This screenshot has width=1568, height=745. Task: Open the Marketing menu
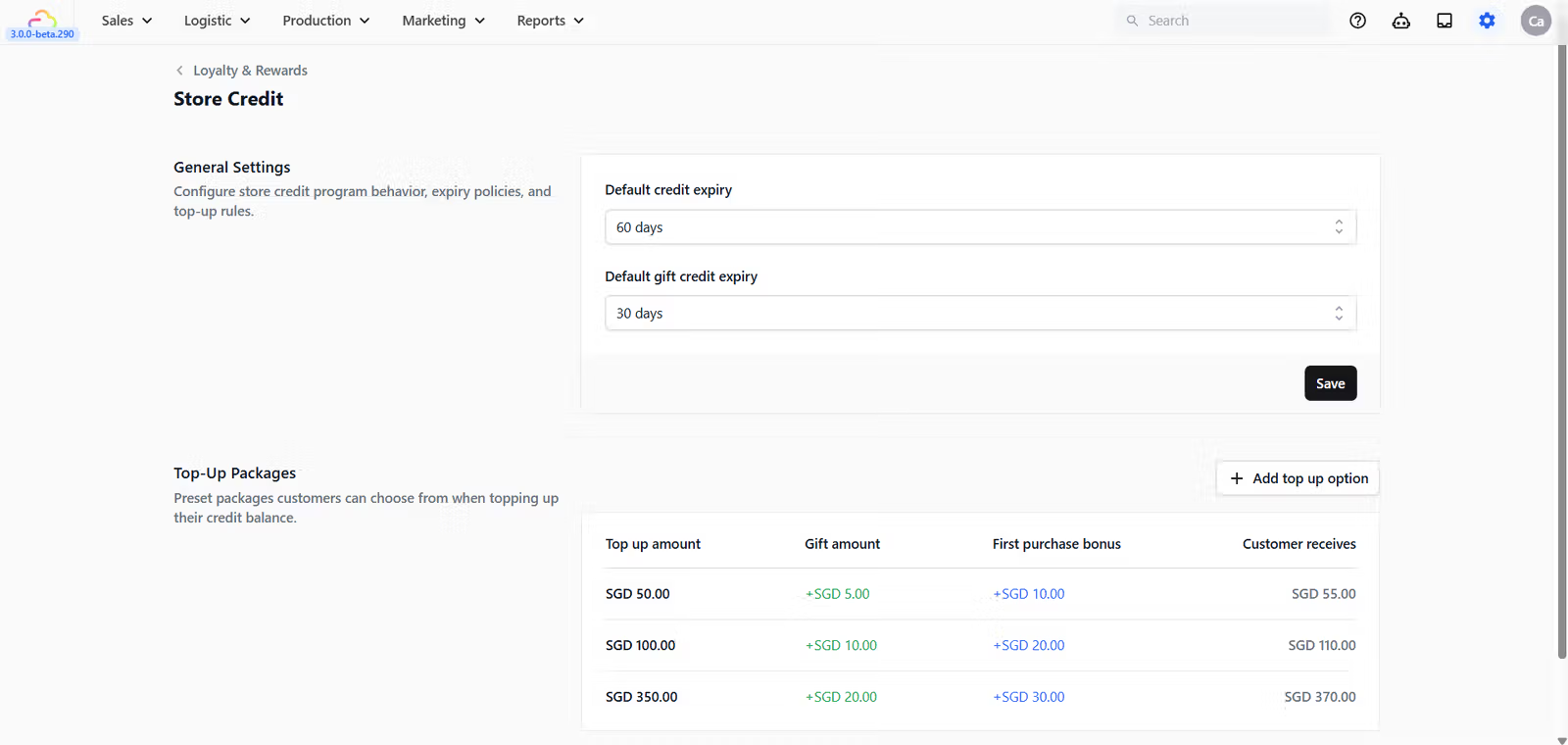[x=443, y=21]
